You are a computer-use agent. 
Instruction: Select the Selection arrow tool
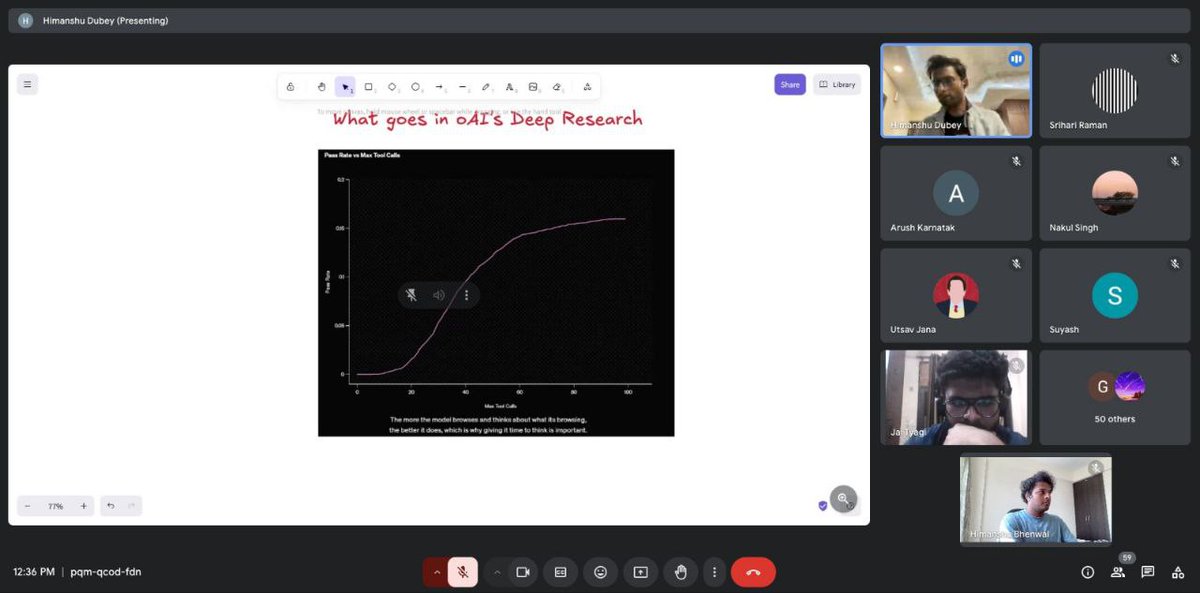(x=345, y=87)
